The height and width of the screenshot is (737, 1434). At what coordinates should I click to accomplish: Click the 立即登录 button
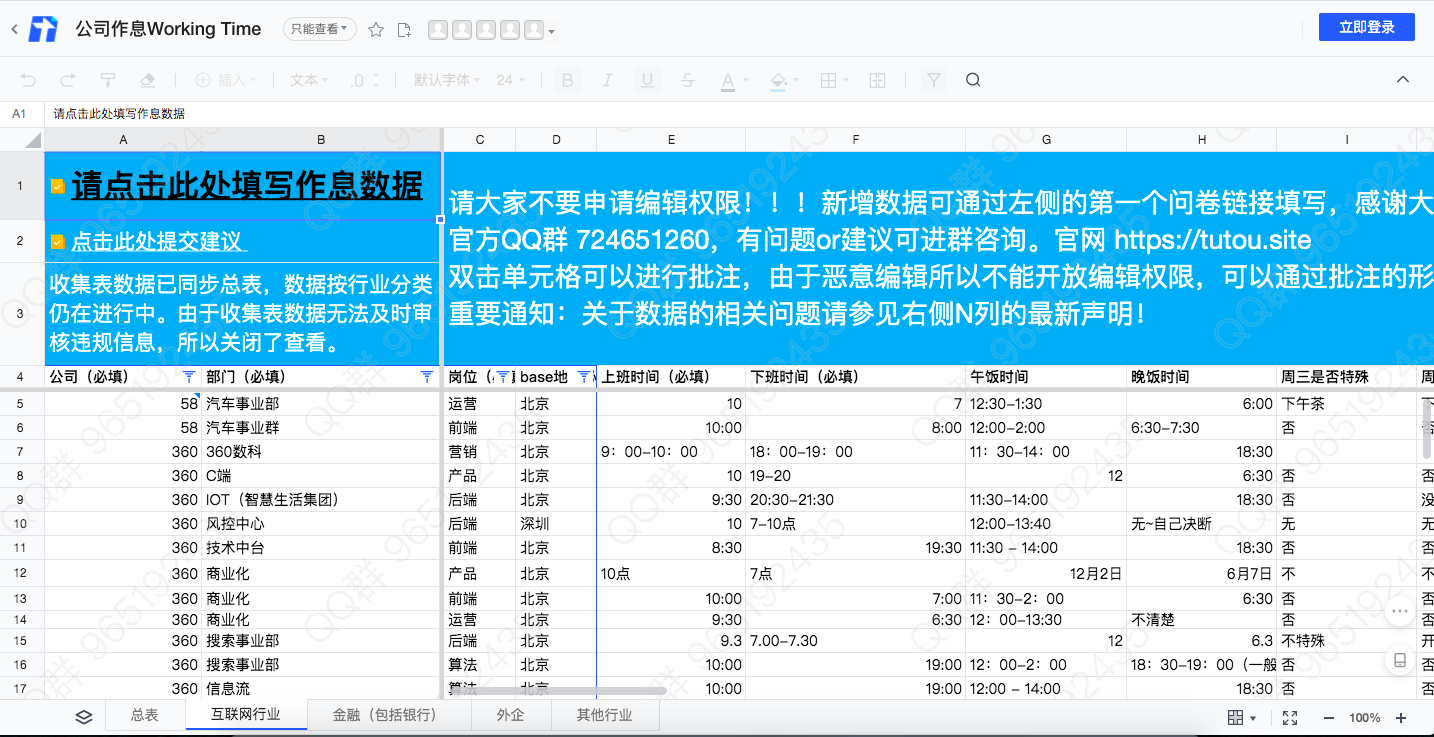[x=1366, y=27]
